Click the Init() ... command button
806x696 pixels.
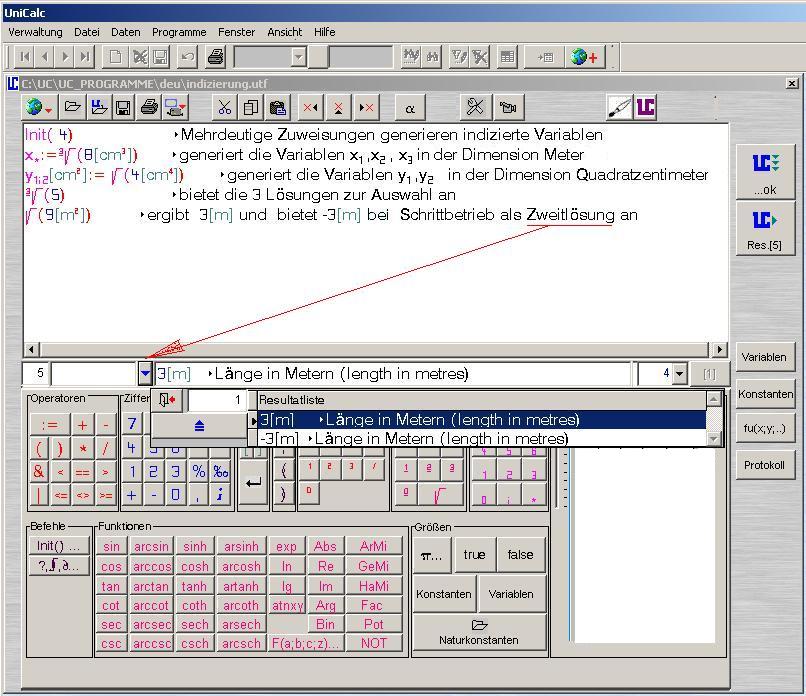(x=58, y=545)
